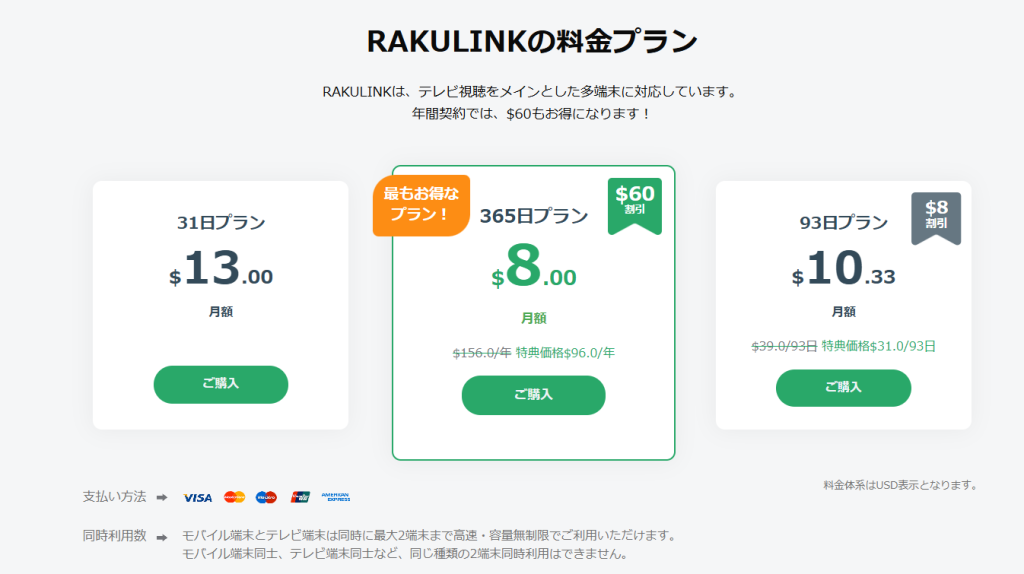Click the 特典価格$96.0/年 offer text
The width and height of the screenshot is (1024, 574).
[x=565, y=352]
